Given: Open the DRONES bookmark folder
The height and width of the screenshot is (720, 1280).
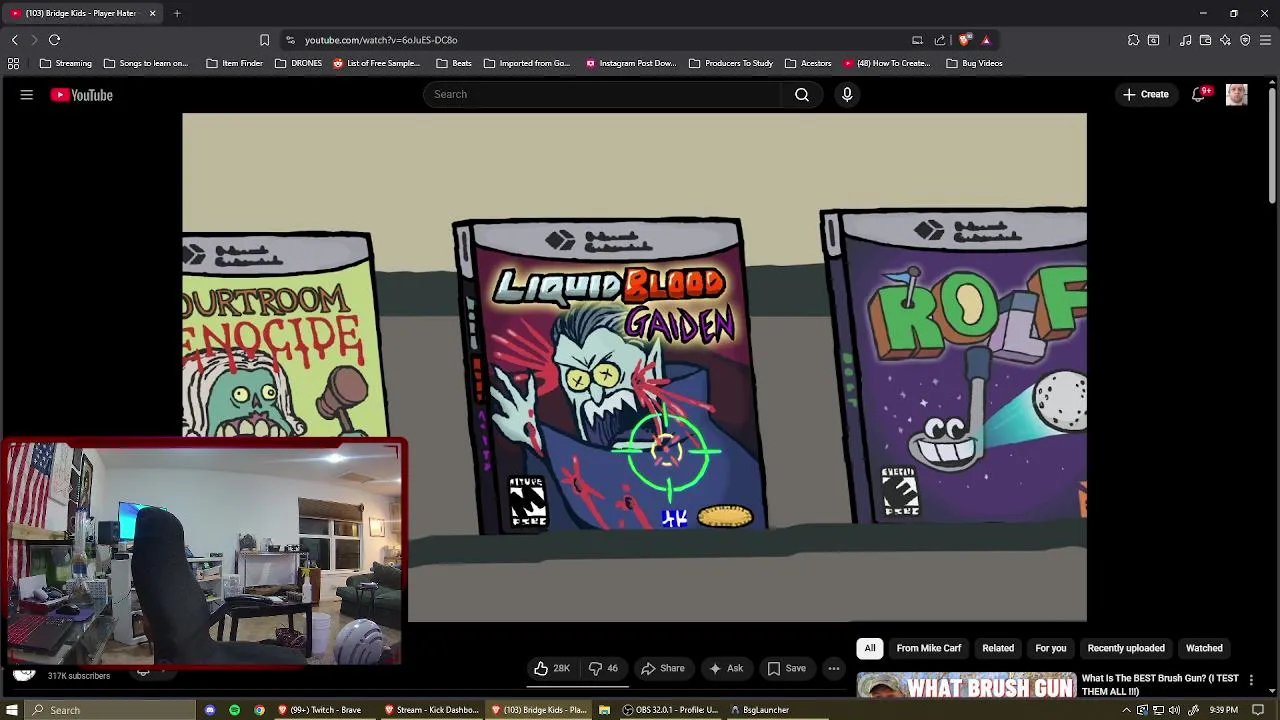Looking at the screenshot, I should pos(298,63).
